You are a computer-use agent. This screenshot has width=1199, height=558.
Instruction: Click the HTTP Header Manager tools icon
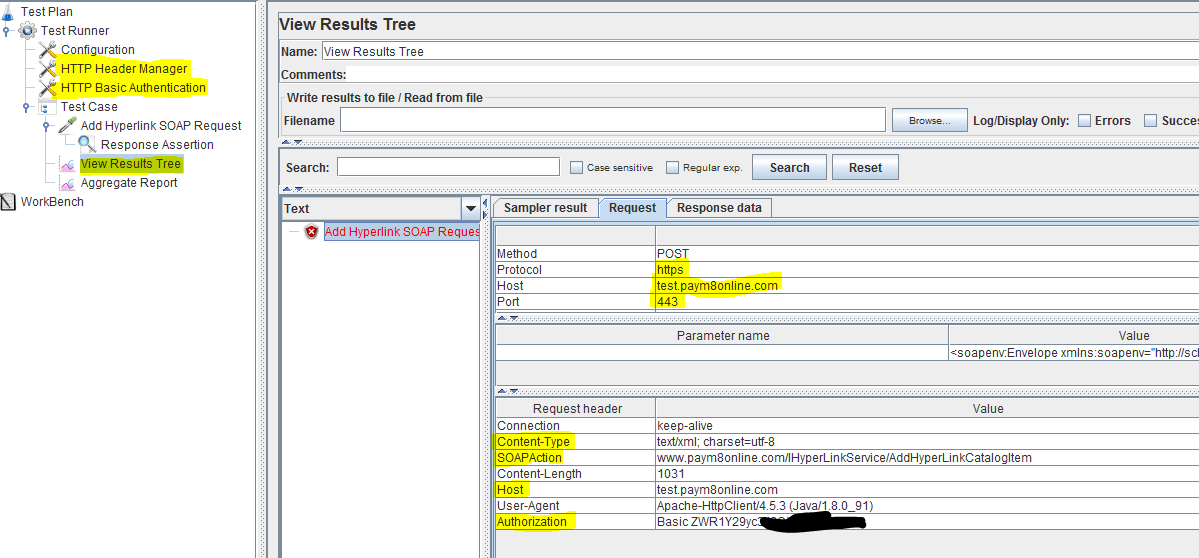coord(47,69)
